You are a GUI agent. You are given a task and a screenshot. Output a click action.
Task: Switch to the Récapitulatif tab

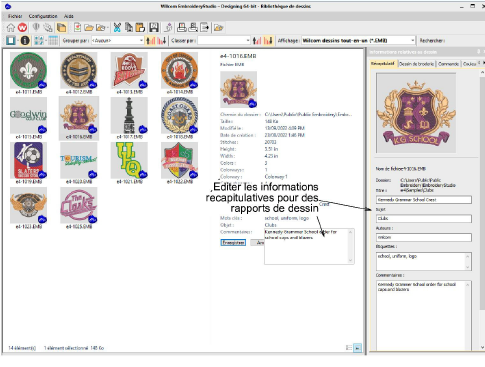pos(383,64)
